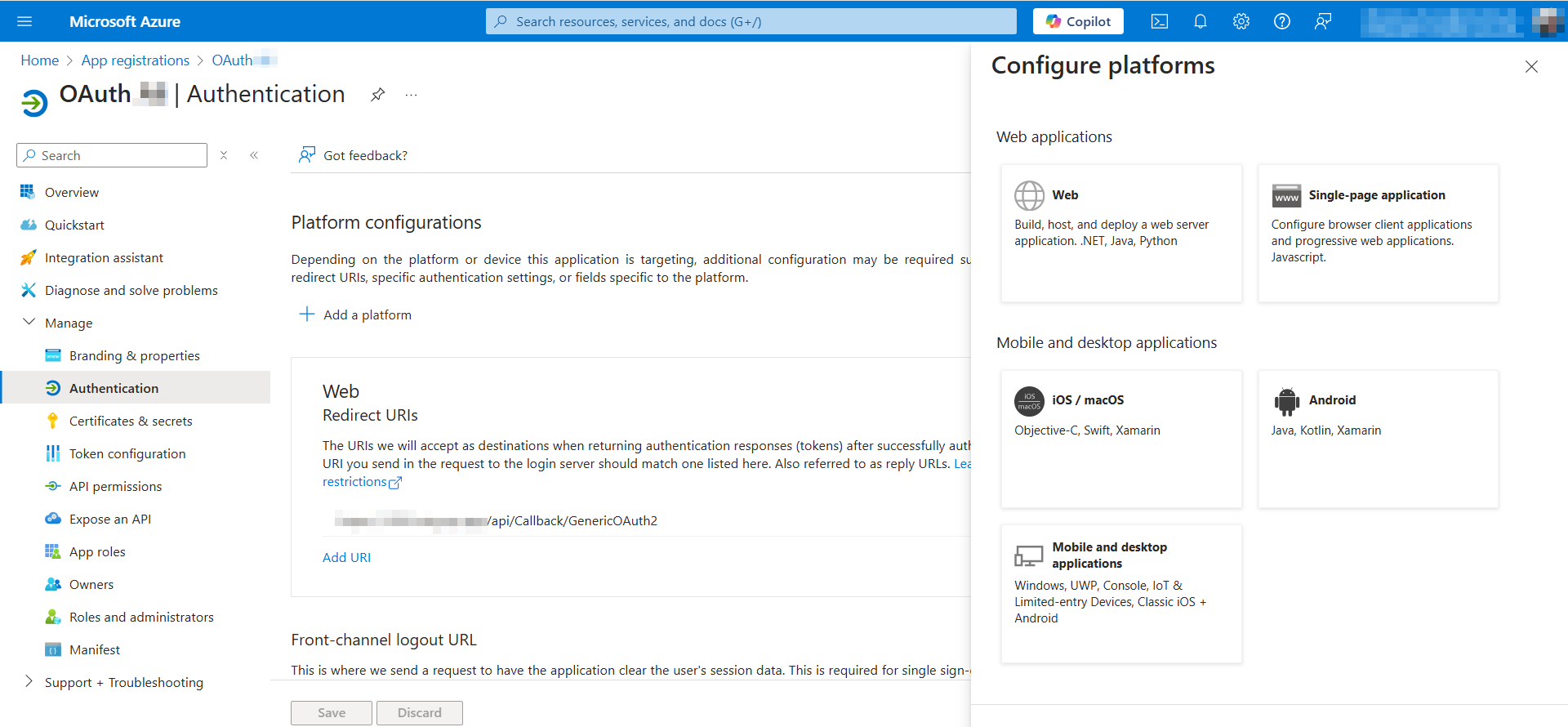The image size is (1568, 727).
Task: Open the Azure portal hamburger menu
Action: point(24,21)
